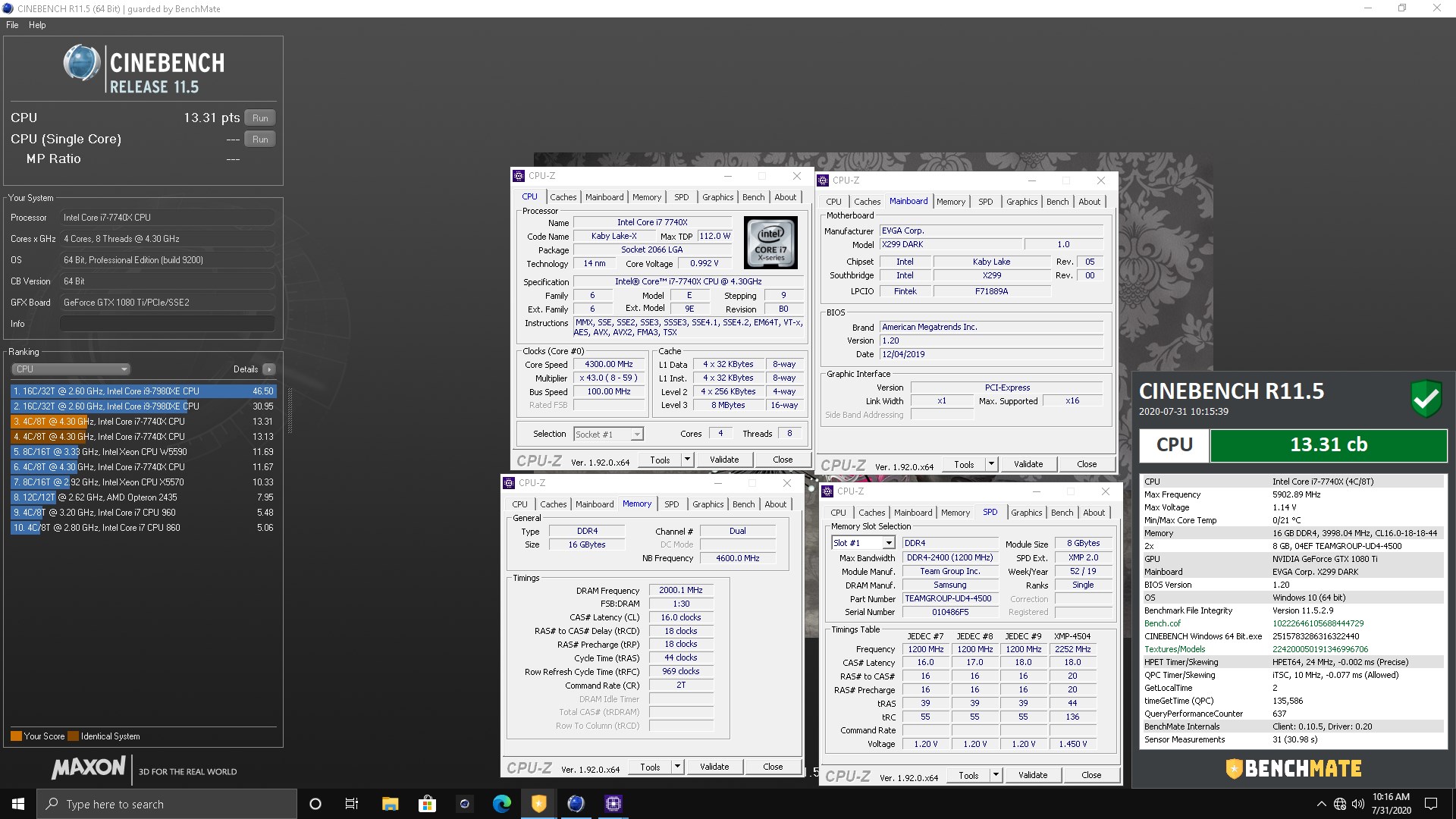Image resolution: width=1456 pixels, height=819 pixels.
Task: Expand ranking Details arrow button
Action: (269, 369)
